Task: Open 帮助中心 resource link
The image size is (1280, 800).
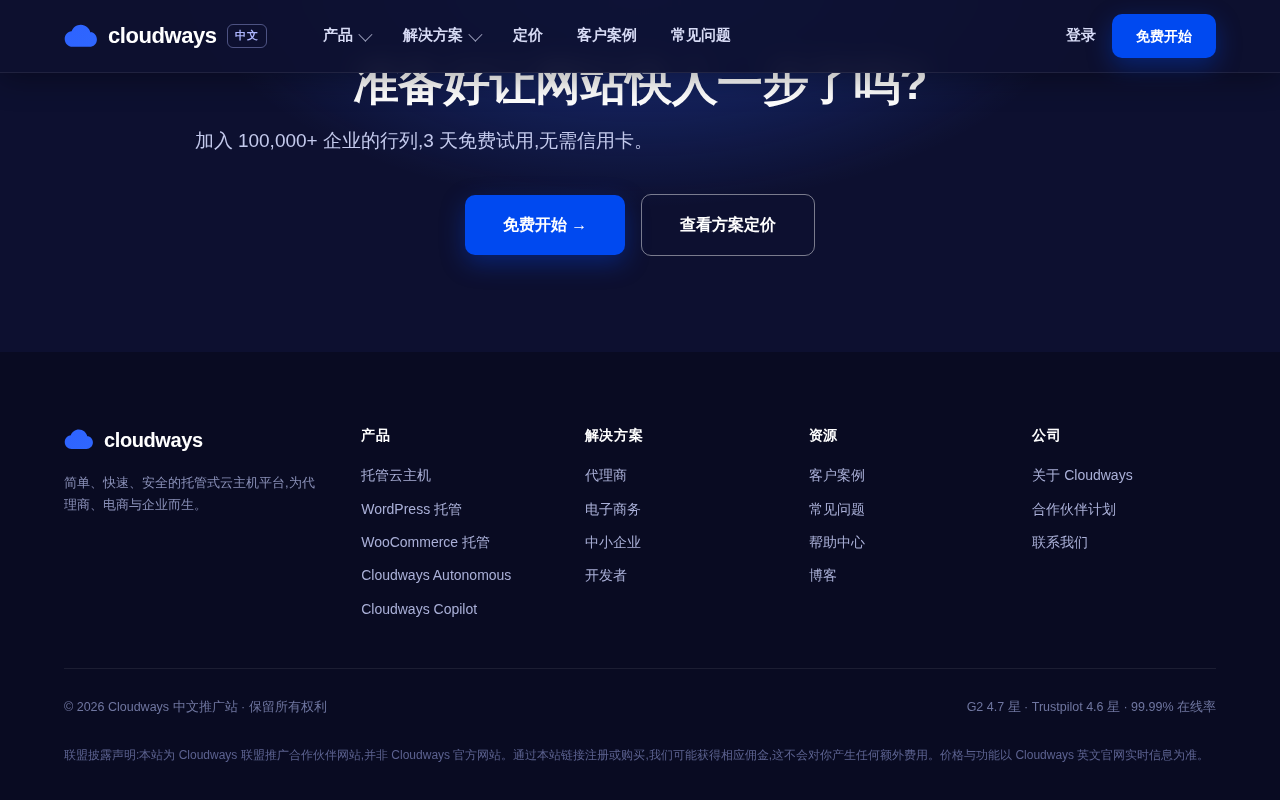Action: click(x=837, y=543)
